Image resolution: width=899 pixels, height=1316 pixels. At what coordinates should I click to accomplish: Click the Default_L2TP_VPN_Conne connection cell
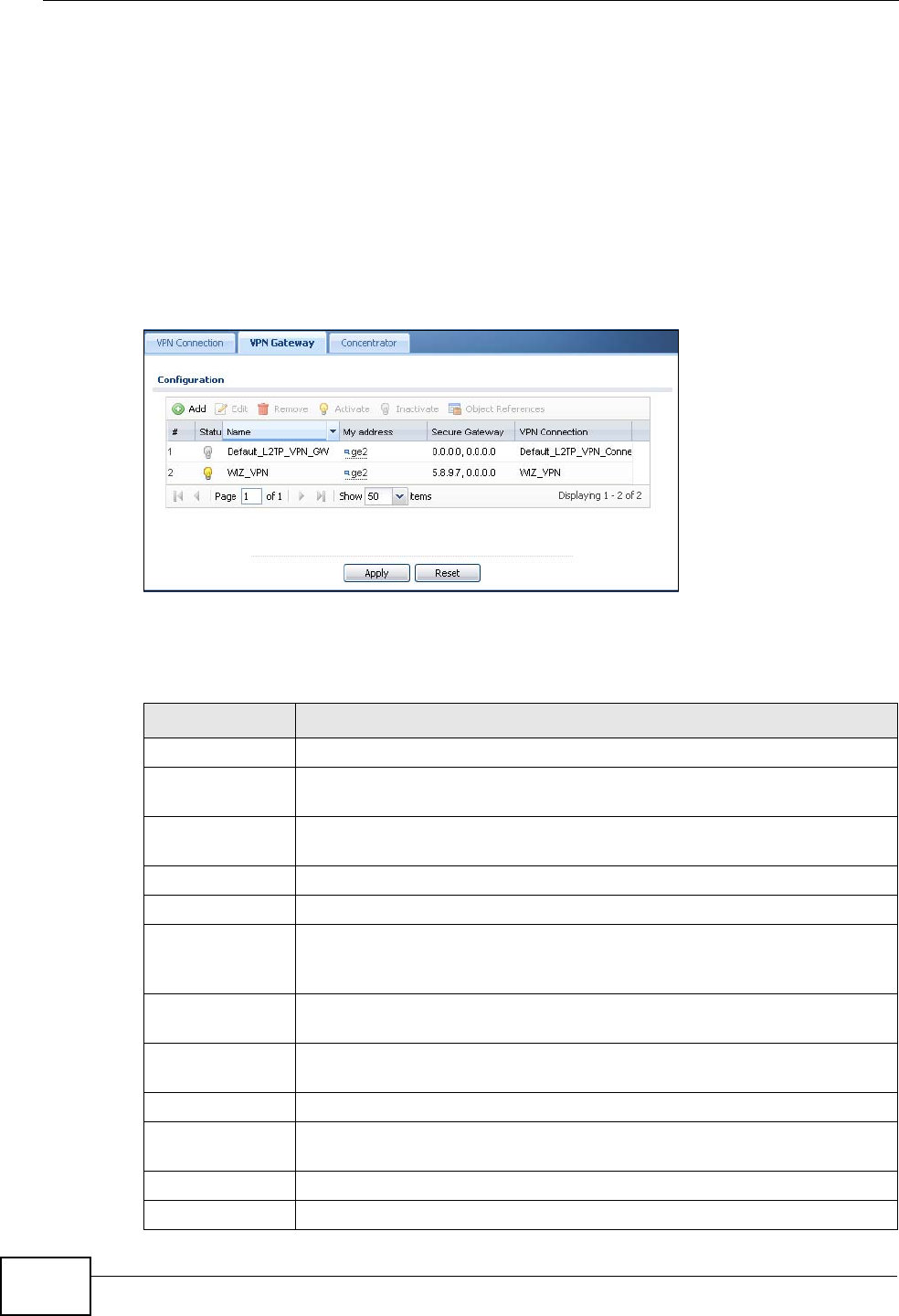tap(576, 451)
